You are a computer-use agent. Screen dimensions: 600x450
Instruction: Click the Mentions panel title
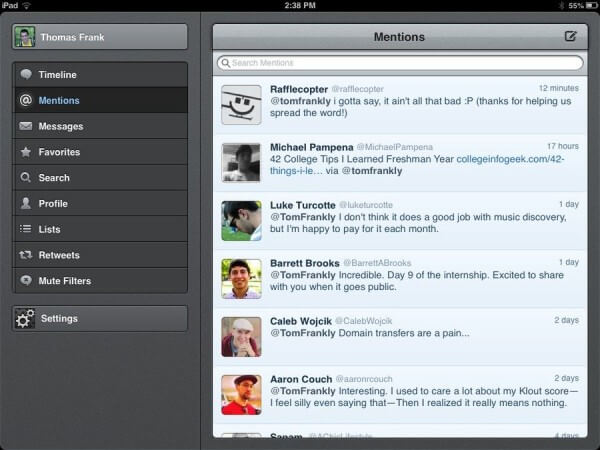(x=399, y=37)
